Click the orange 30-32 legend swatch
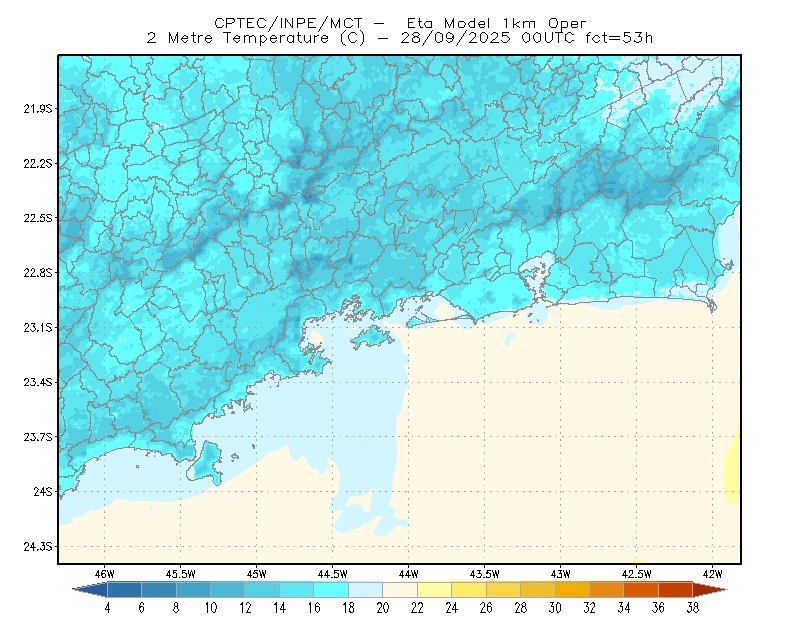Screen dimensions: 800x618 [572, 590]
